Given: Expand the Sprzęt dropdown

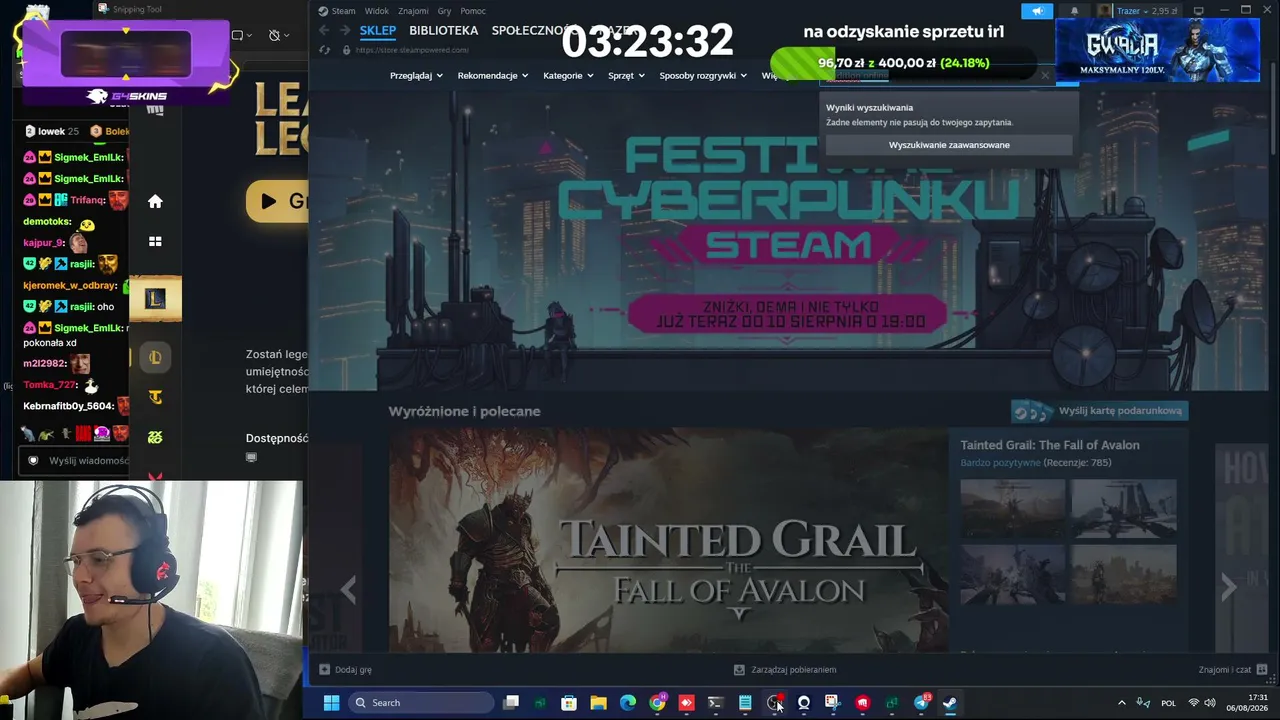Looking at the screenshot, I should tap(627, 76).
